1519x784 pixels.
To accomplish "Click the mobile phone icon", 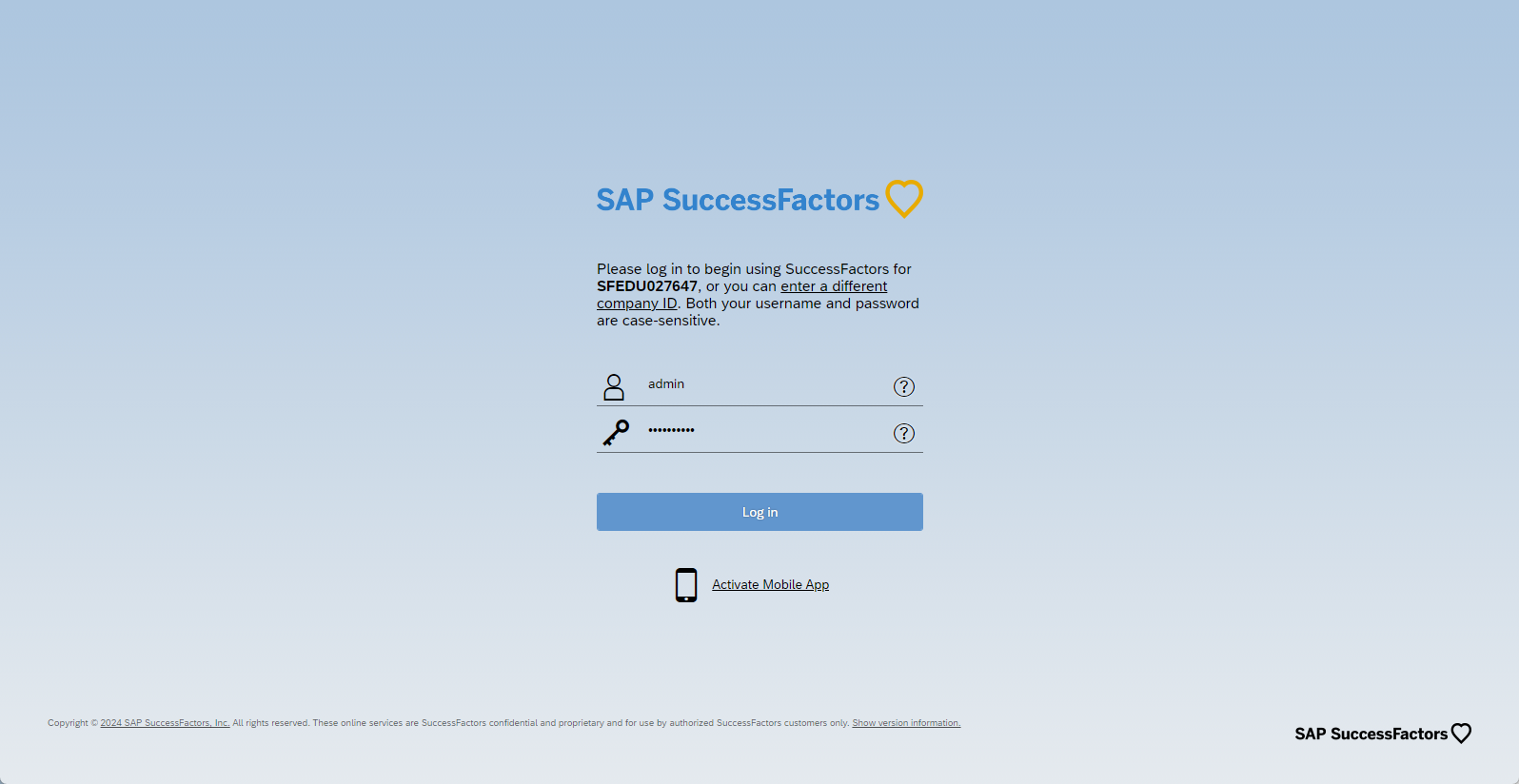I will point(685,585).
